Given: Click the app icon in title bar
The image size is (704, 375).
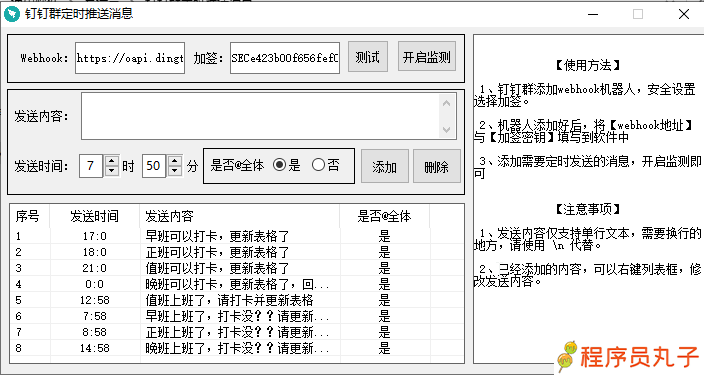Looking at the screenshot, I should [12, 14].
